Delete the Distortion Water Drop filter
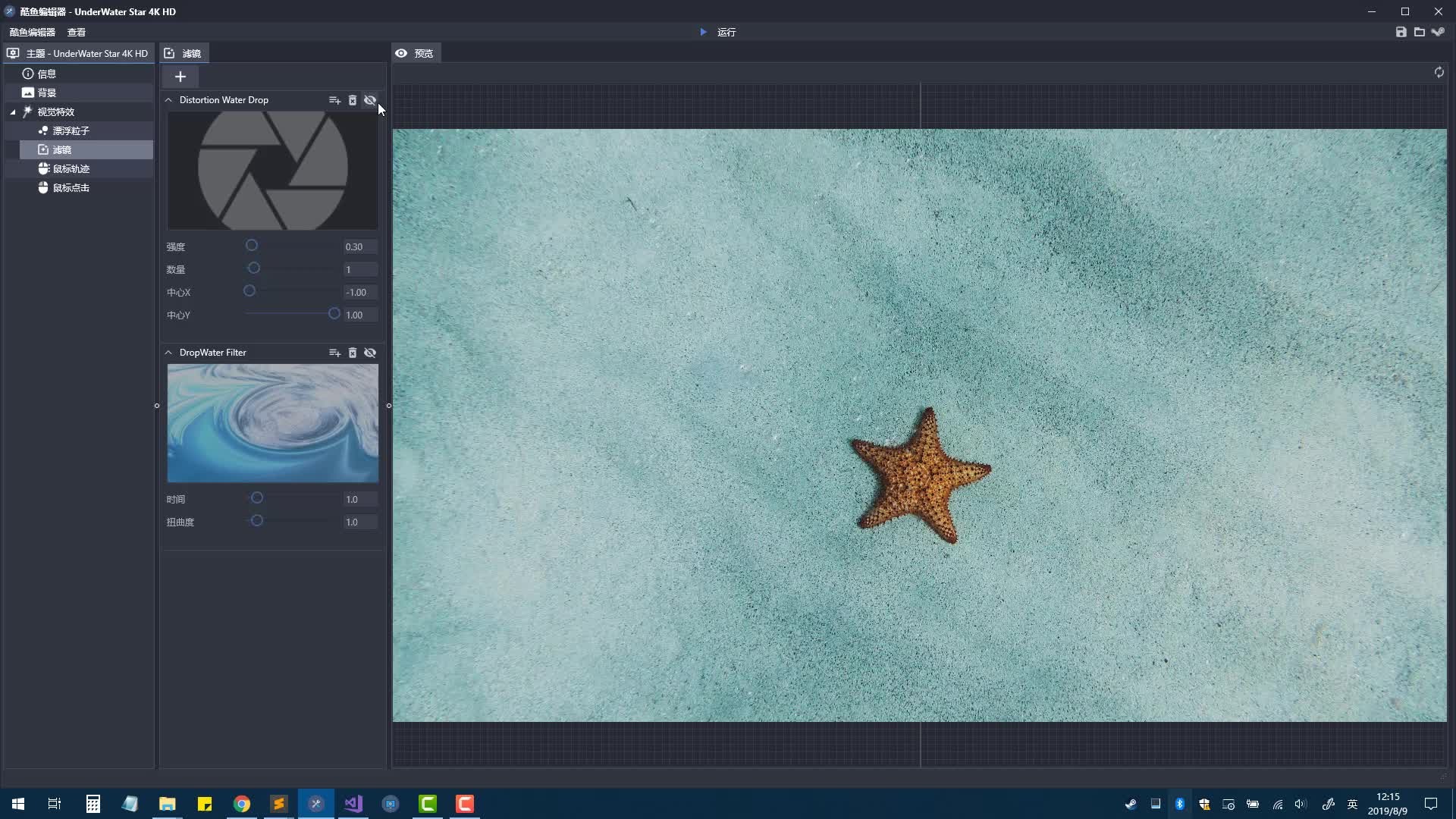 [x=352, y=100]
